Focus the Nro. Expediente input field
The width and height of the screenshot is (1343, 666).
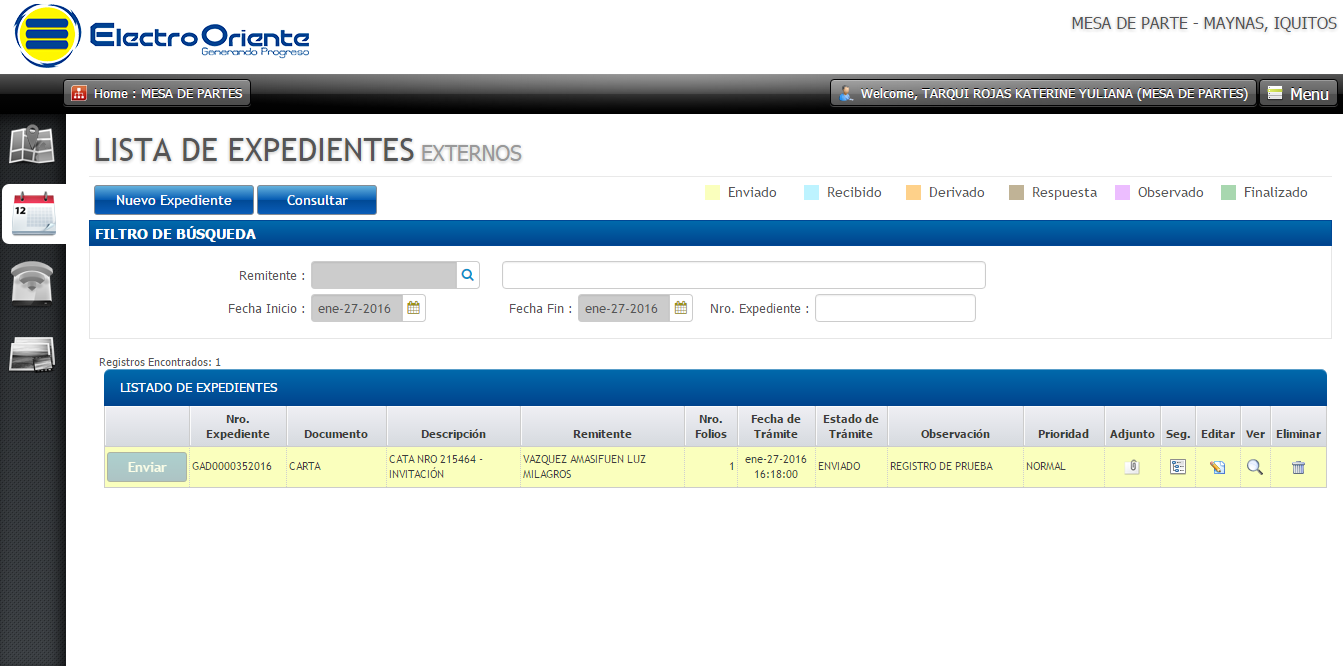coord(894,308)
